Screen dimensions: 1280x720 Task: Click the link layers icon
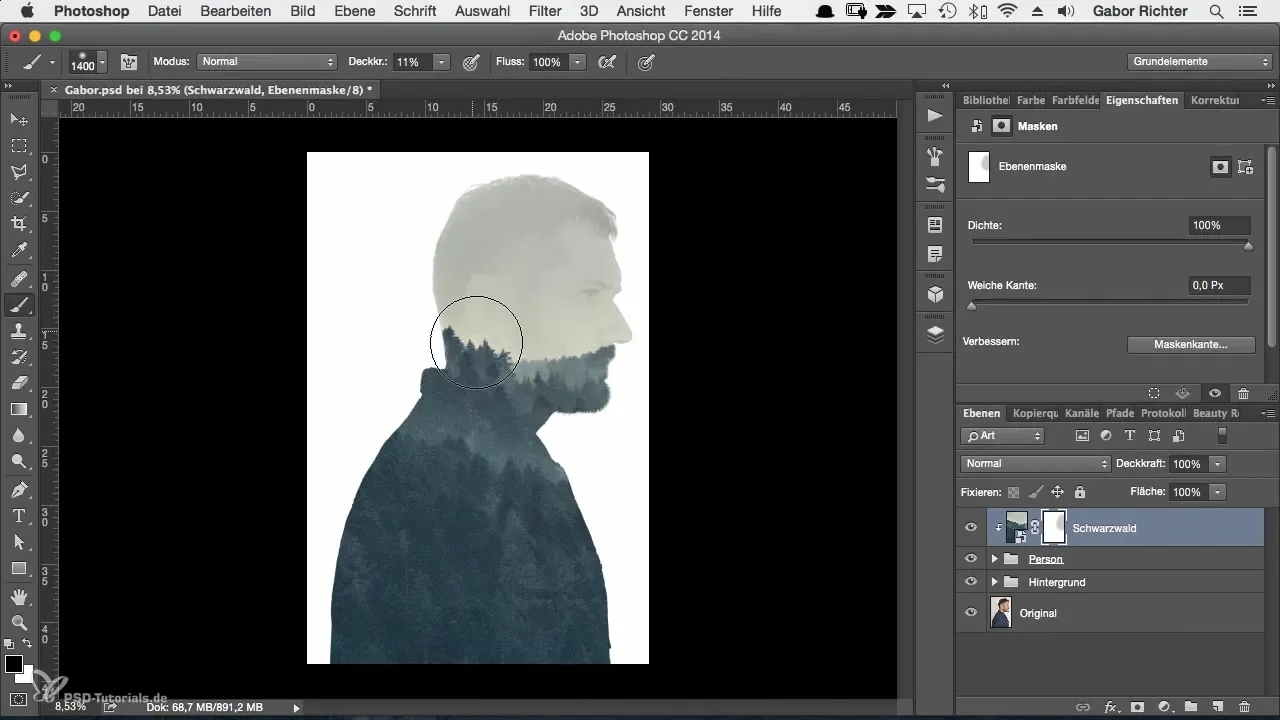point(1082,707)
